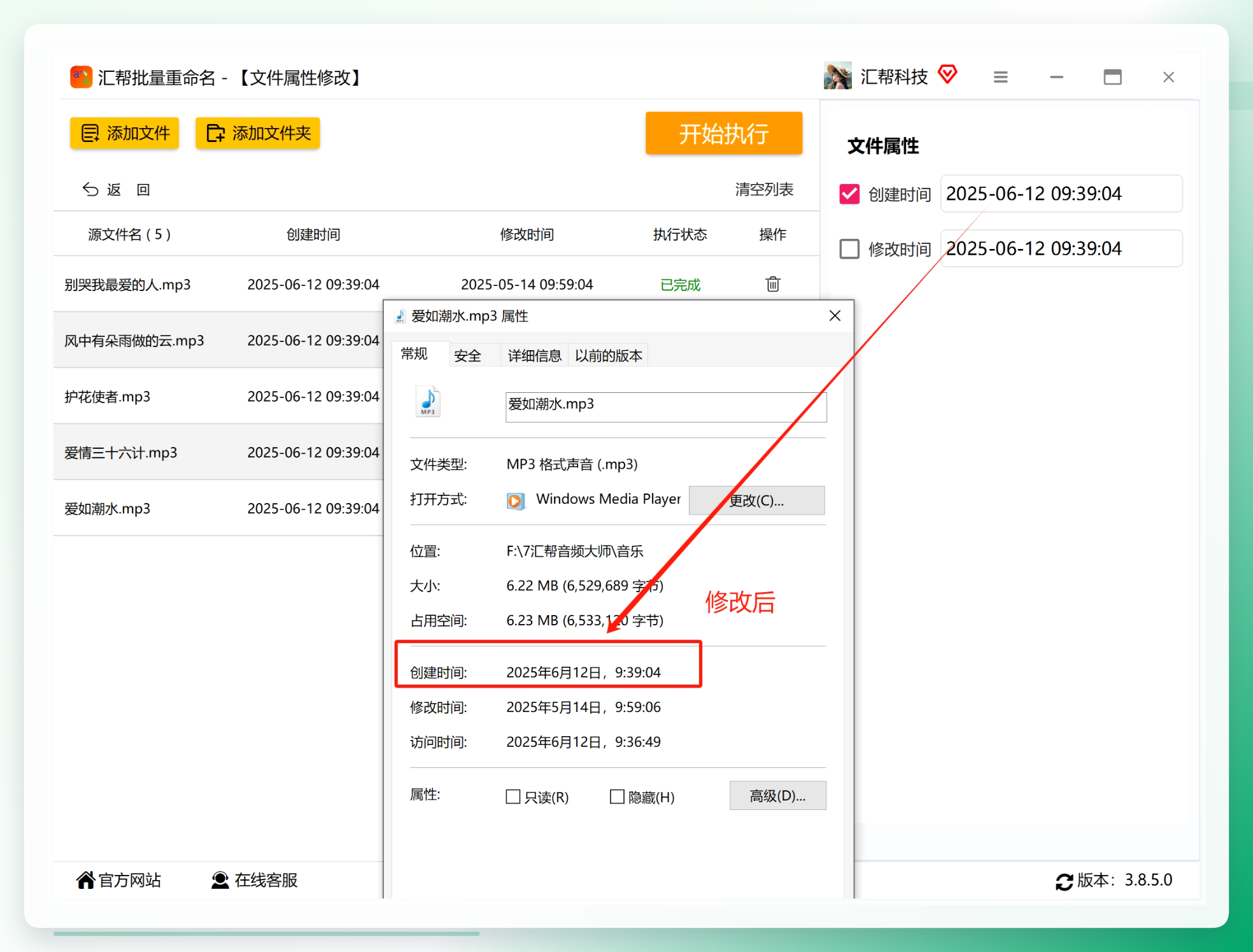Click the 添加文件夹 button
The width and height of the screenshot is (1253, 952).
258,133
